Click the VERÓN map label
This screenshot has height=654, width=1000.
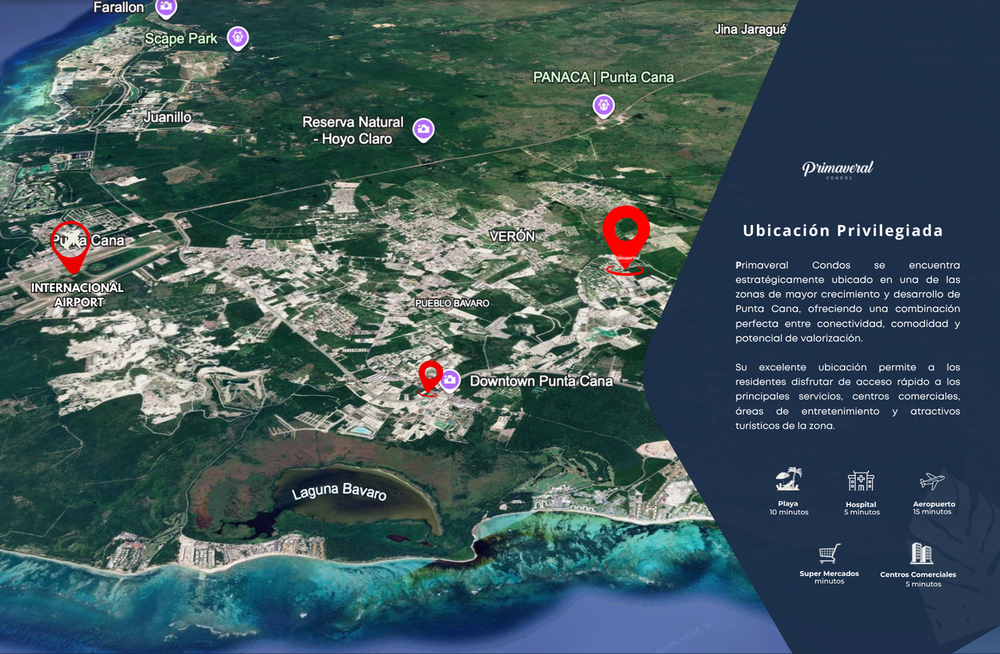tap(512, 236)
